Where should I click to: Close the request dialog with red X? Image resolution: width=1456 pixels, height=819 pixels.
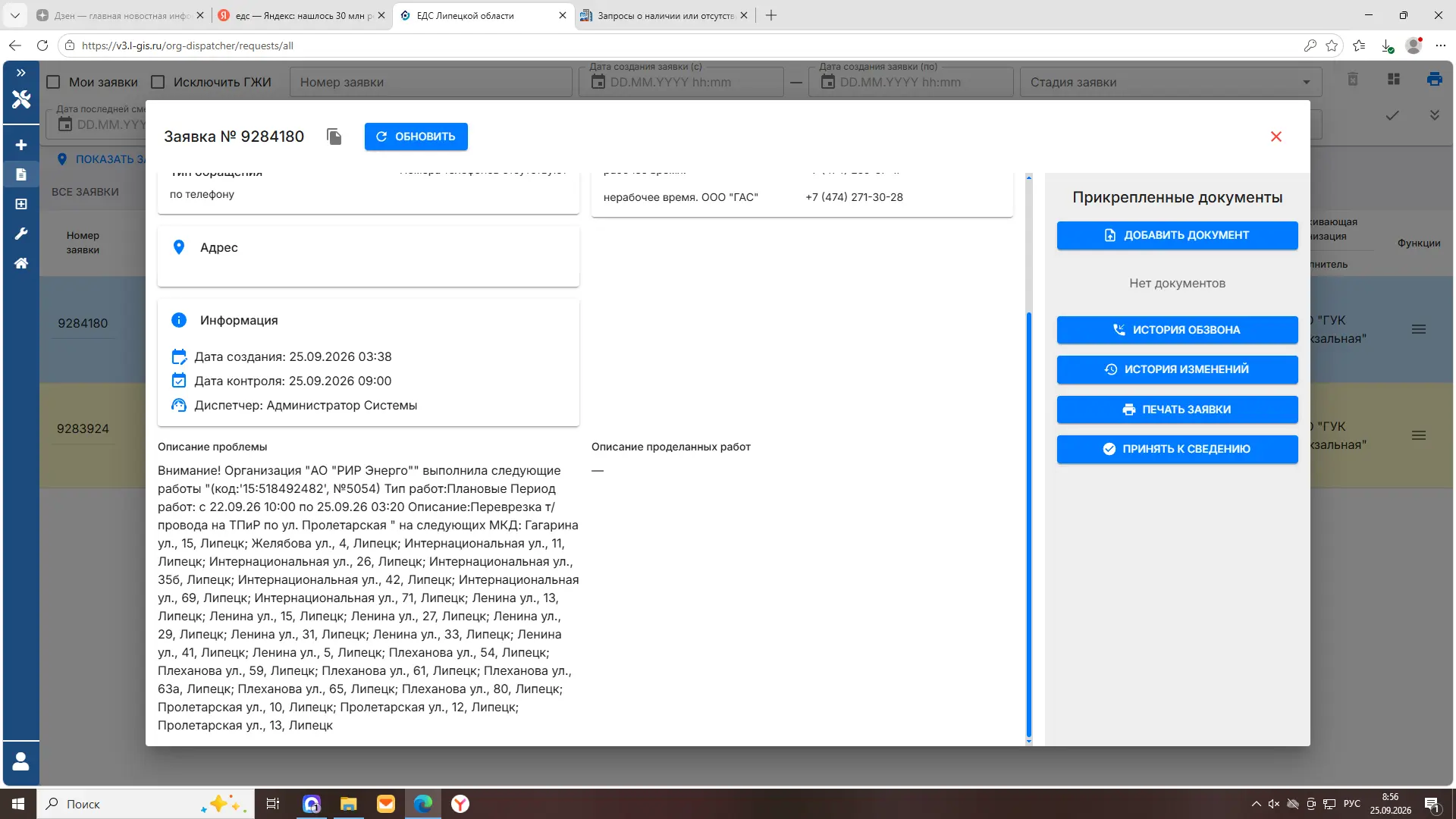[x=1276, y=136]
